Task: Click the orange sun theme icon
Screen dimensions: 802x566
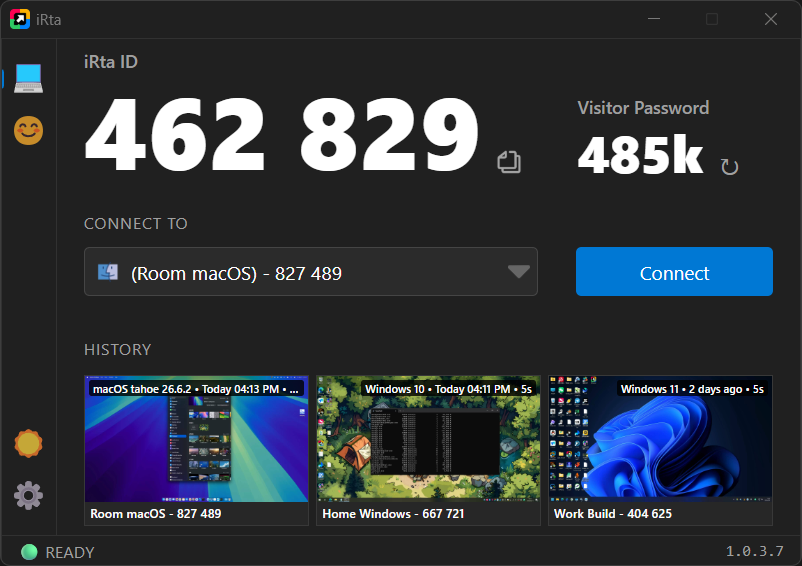Action: [x=28, y=443]
